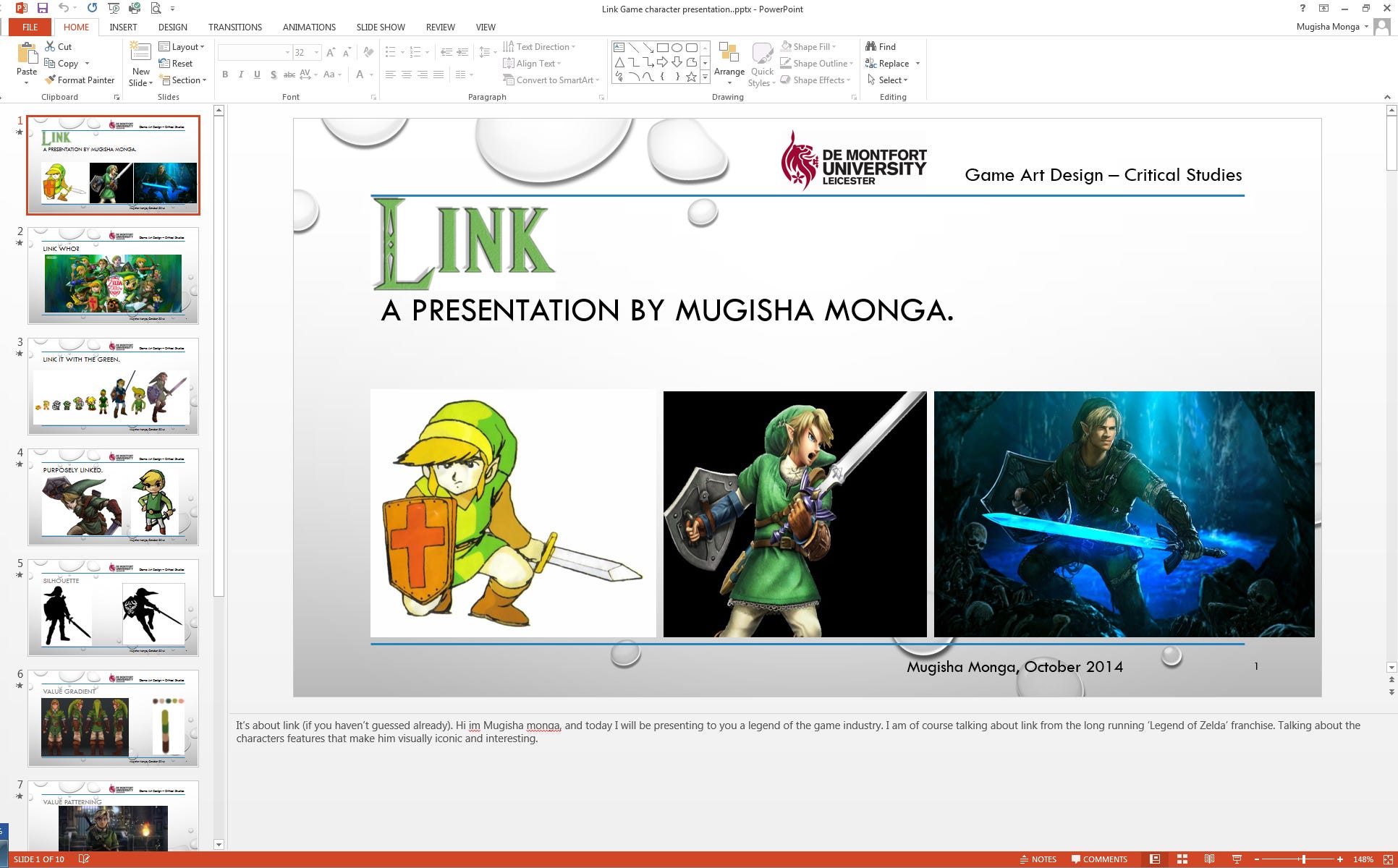Switch to the INSERT tab
This screenshot has width=1398, height=868.
pyautogui.click(x=123, y=27)
